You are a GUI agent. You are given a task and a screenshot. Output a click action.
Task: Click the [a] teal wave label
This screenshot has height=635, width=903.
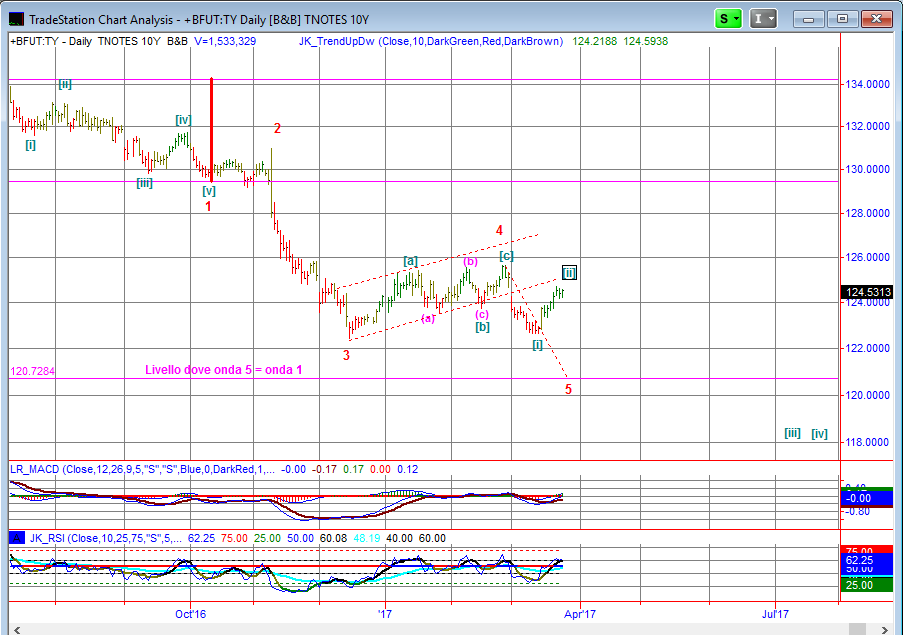click(x=411, y=261)
